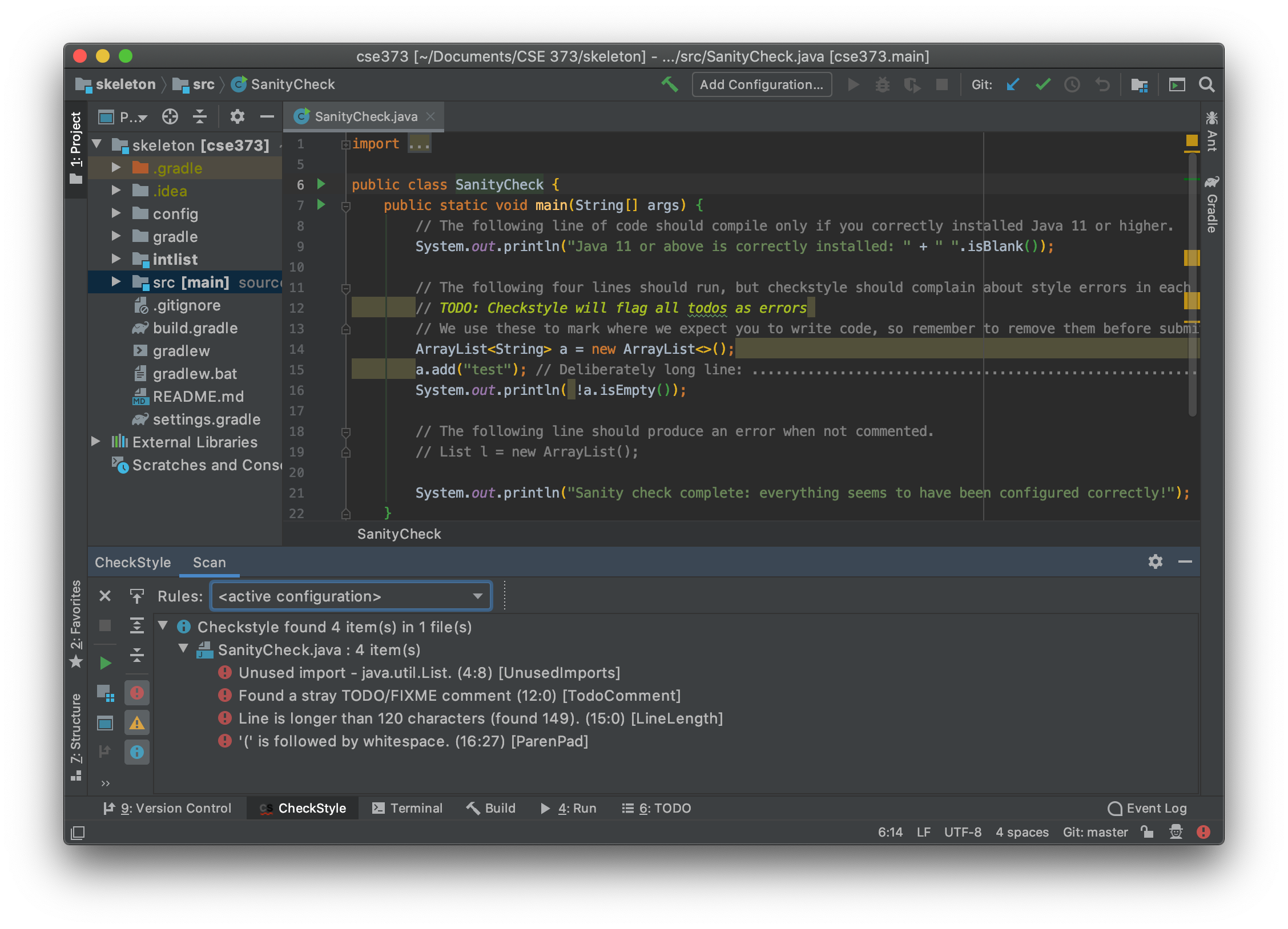The image size is (1288, 929).
Task: Collapse the SanityCheck.java results group
Action: (183, 649)
